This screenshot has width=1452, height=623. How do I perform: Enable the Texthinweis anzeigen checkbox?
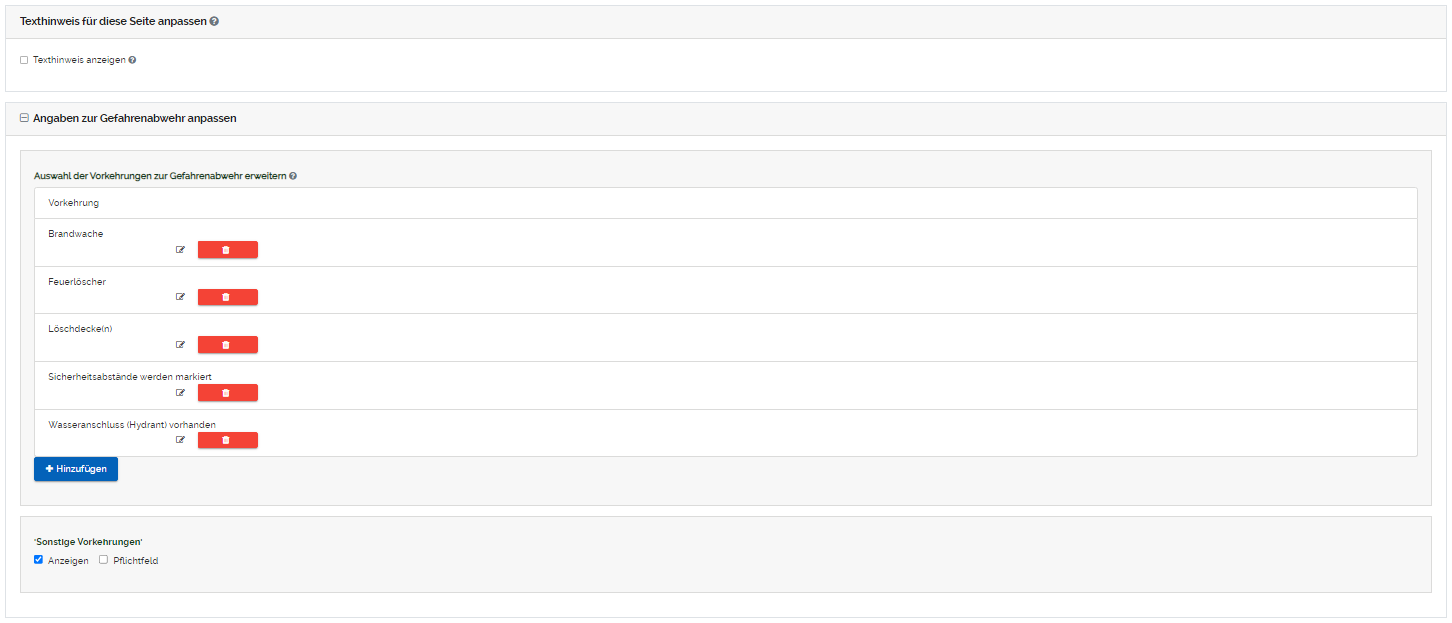click(24, 60)
